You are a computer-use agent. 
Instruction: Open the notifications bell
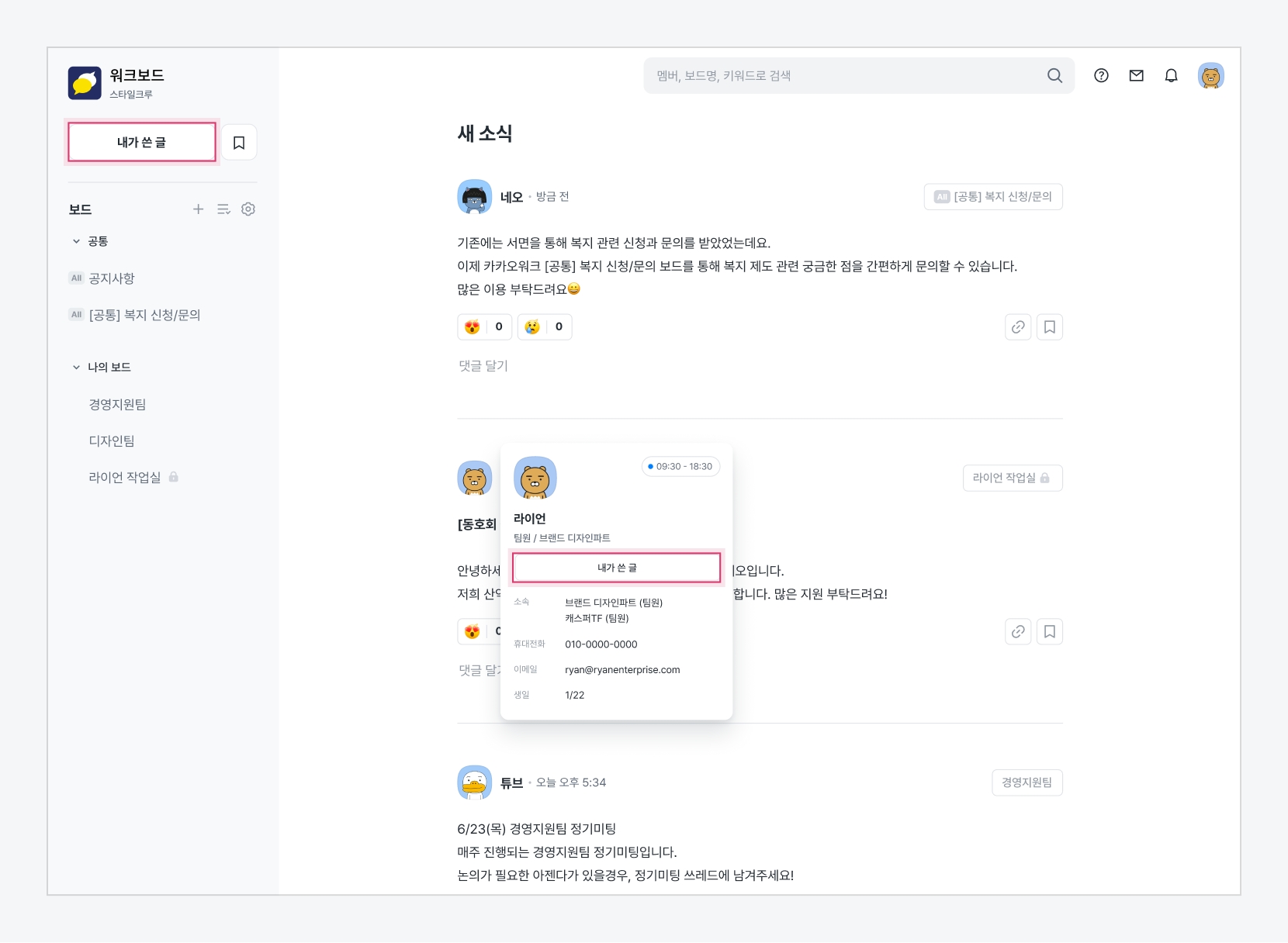[1171, 75]
